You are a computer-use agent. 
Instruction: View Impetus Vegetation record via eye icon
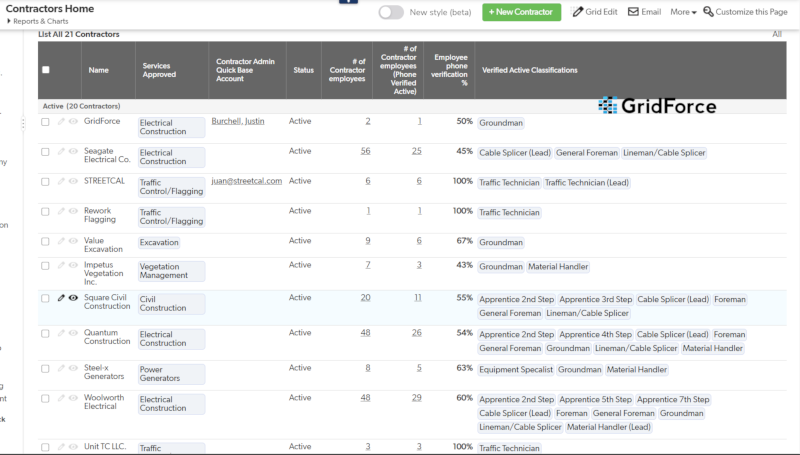[73, 265]
